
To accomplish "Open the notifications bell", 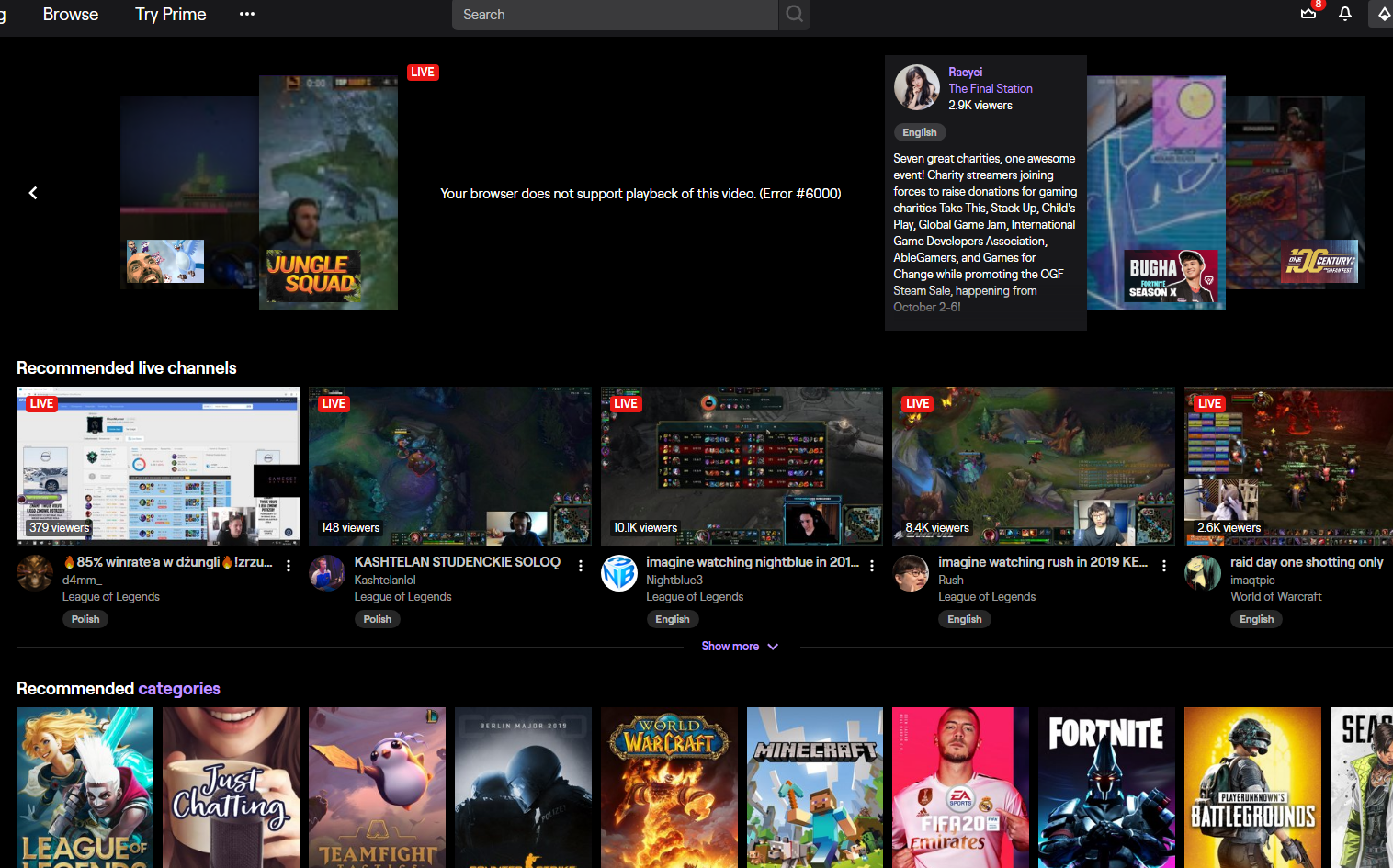I will (x=1345, y=14).
